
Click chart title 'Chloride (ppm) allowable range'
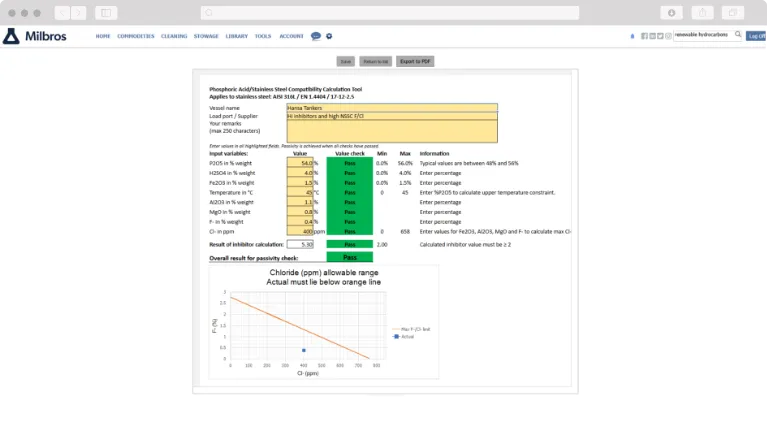coord(324,273)
